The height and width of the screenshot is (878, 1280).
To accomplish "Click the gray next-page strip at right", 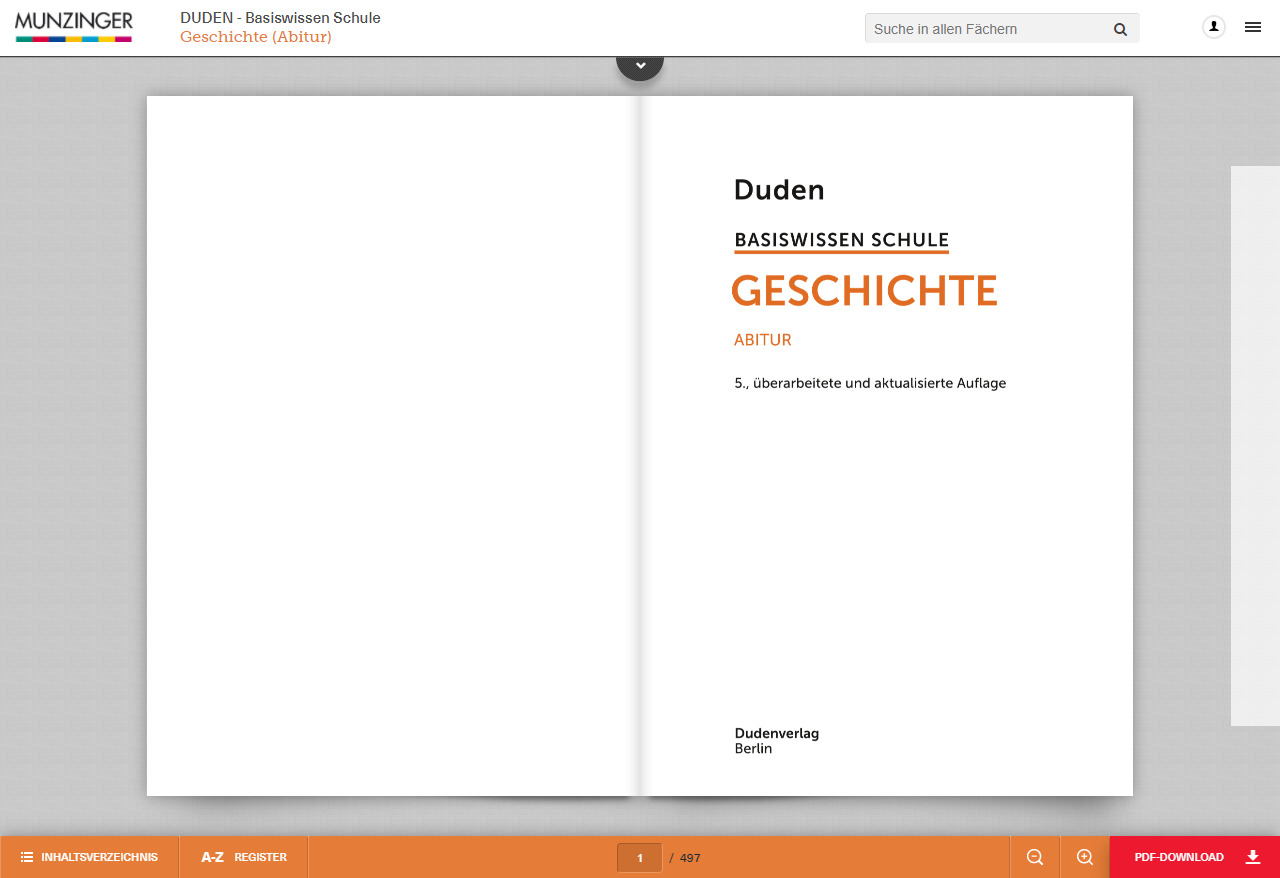I will click(1254, 445).
